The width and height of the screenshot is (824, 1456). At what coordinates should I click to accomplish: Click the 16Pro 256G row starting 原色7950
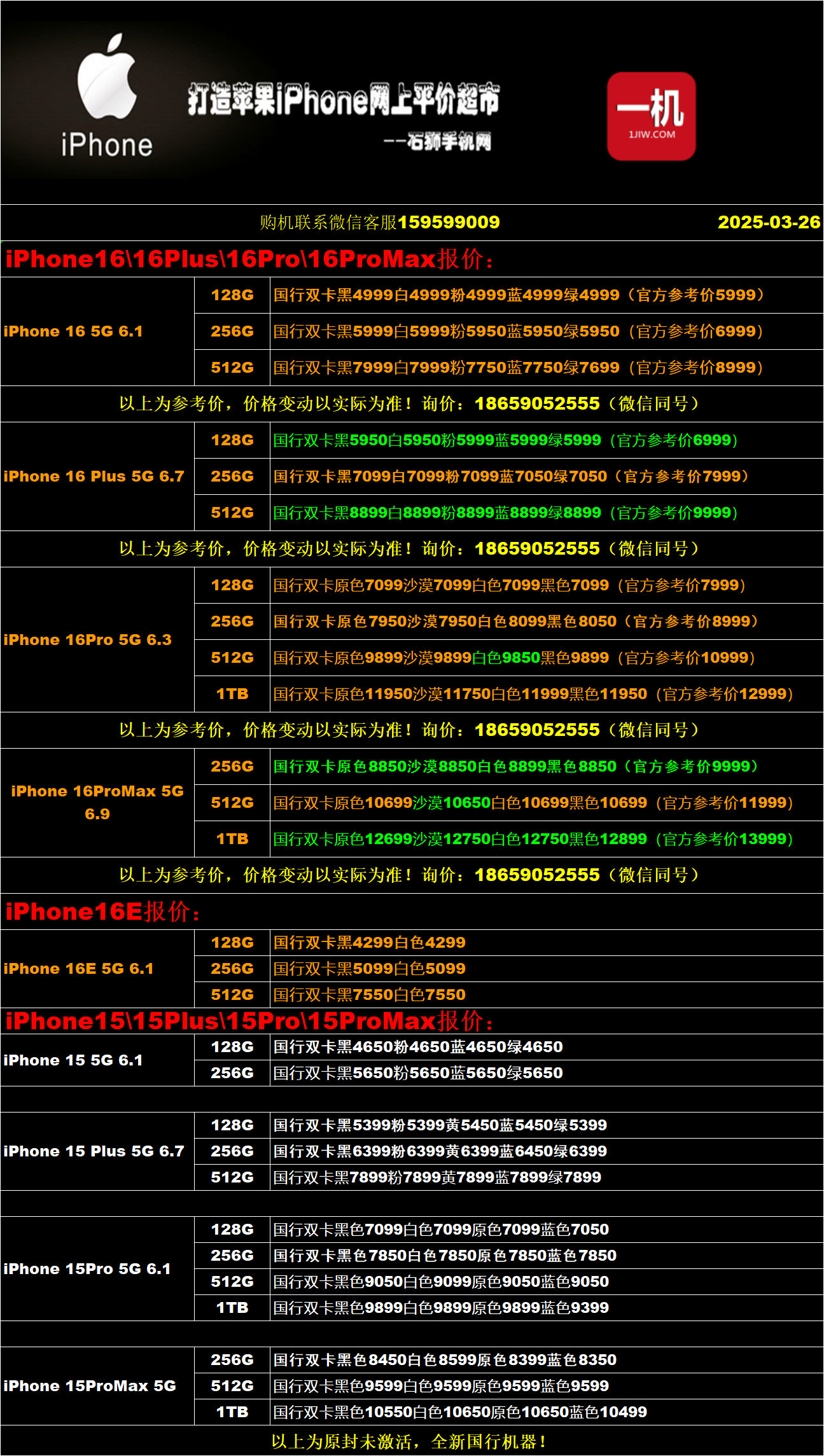click(547, 621)
